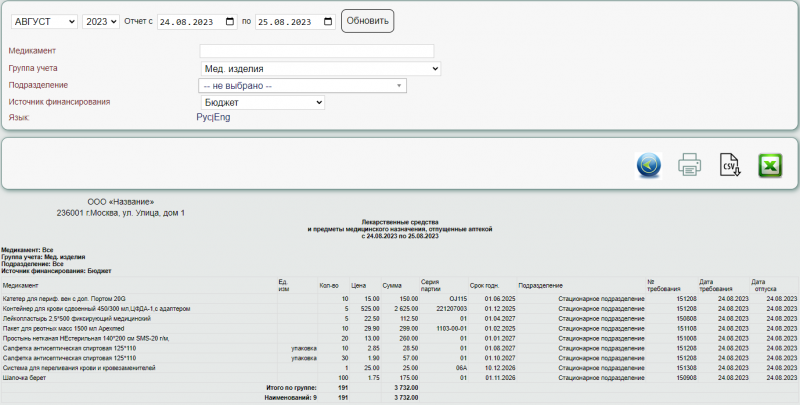Viewport: 800px width, 405px height.
Task: Click the Сумма column header
Action: tap(391, 285)
